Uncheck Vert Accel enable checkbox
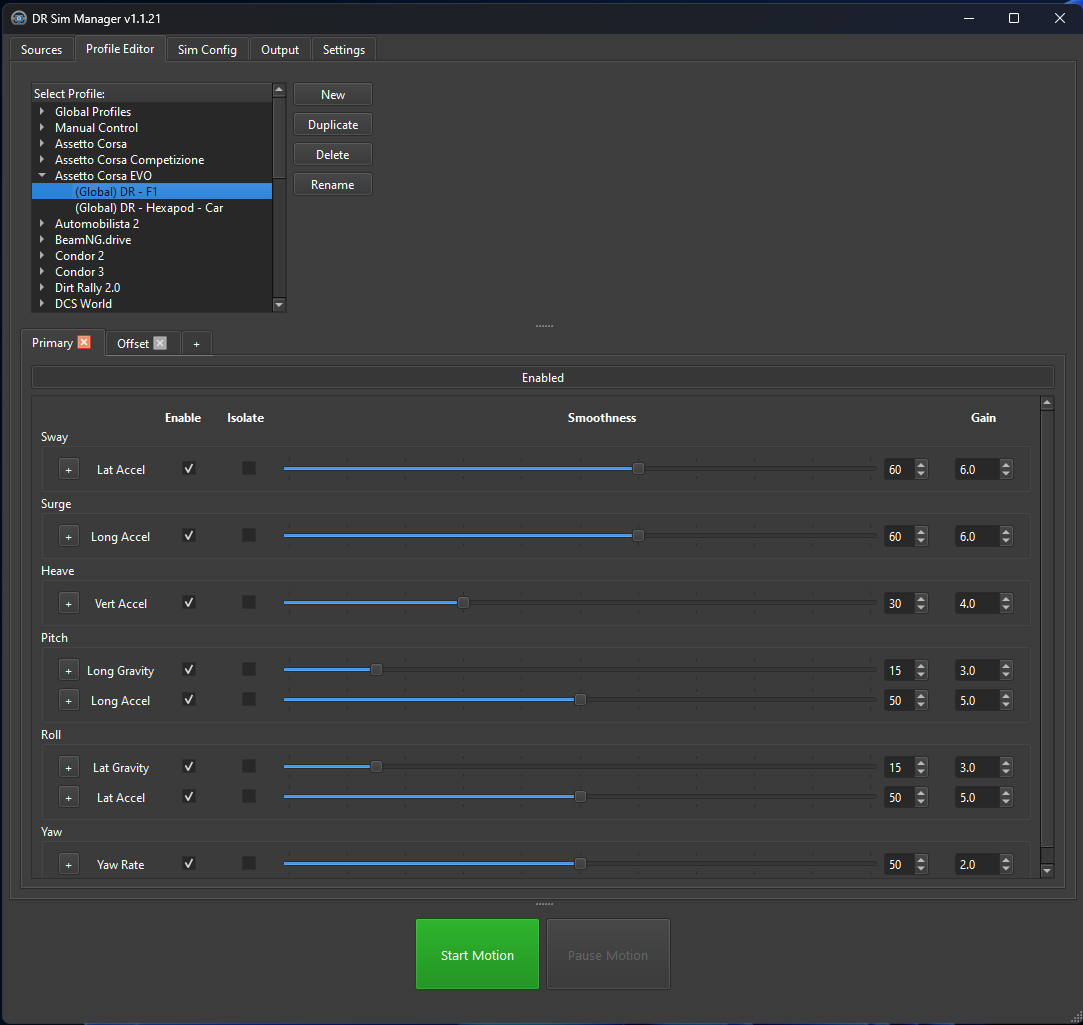 click(189, 602)
